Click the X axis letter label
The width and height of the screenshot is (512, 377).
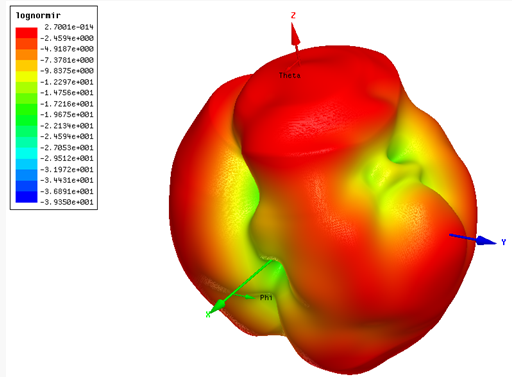point(208,314)
